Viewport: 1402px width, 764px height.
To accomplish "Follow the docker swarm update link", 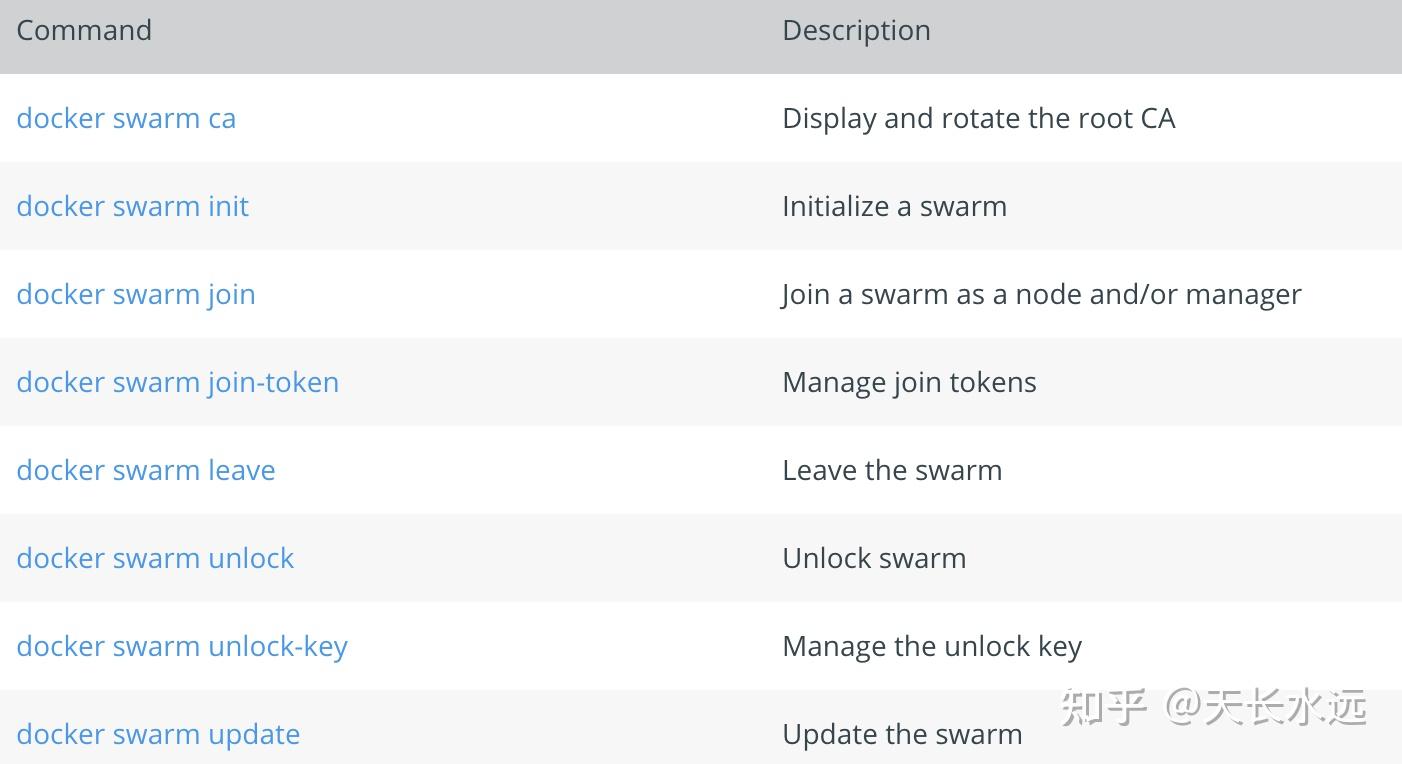I will click(158, 734).
